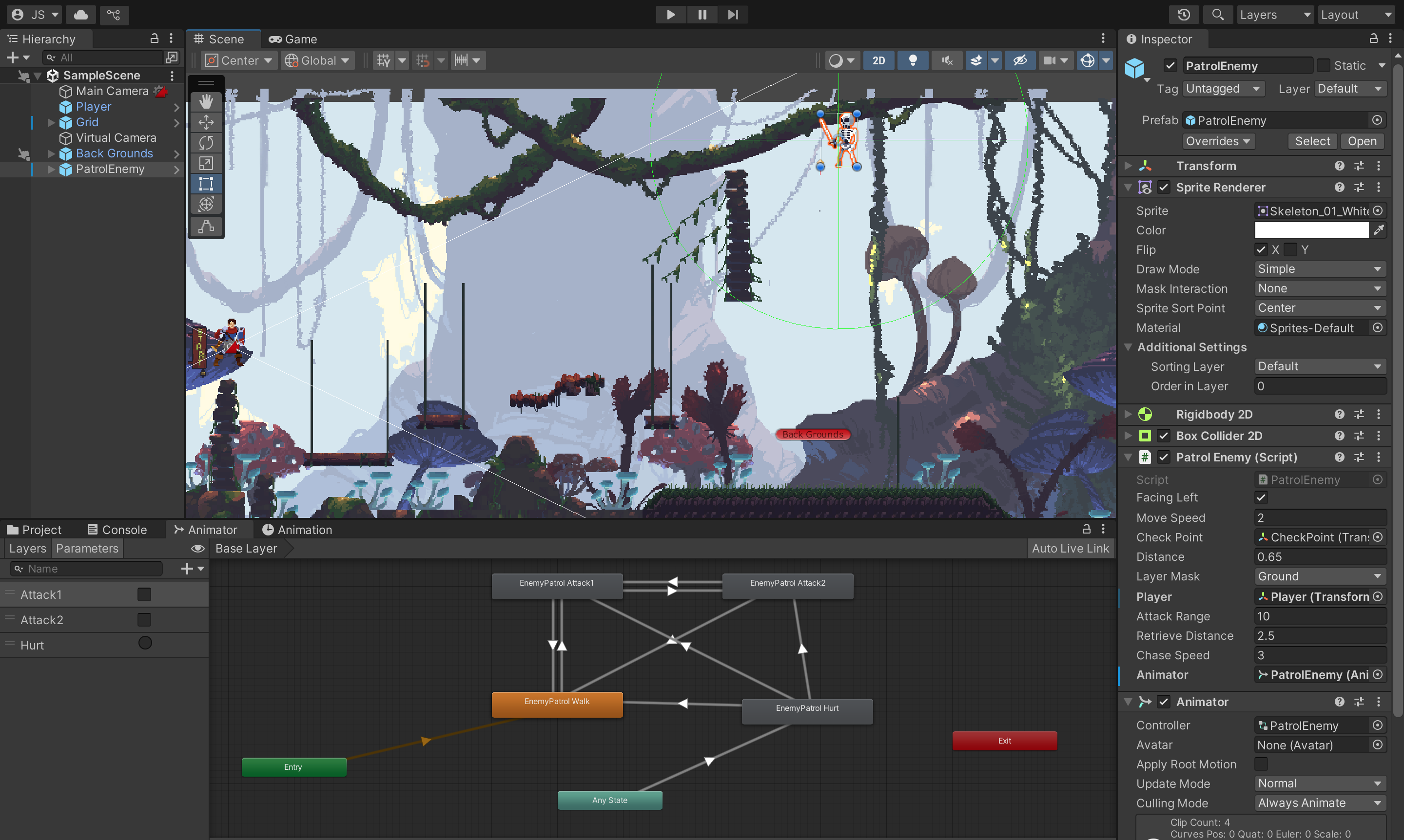Screen dimensions: 1404x840
Task: Expand the Transform component
Action: (x=1128, y=166)
